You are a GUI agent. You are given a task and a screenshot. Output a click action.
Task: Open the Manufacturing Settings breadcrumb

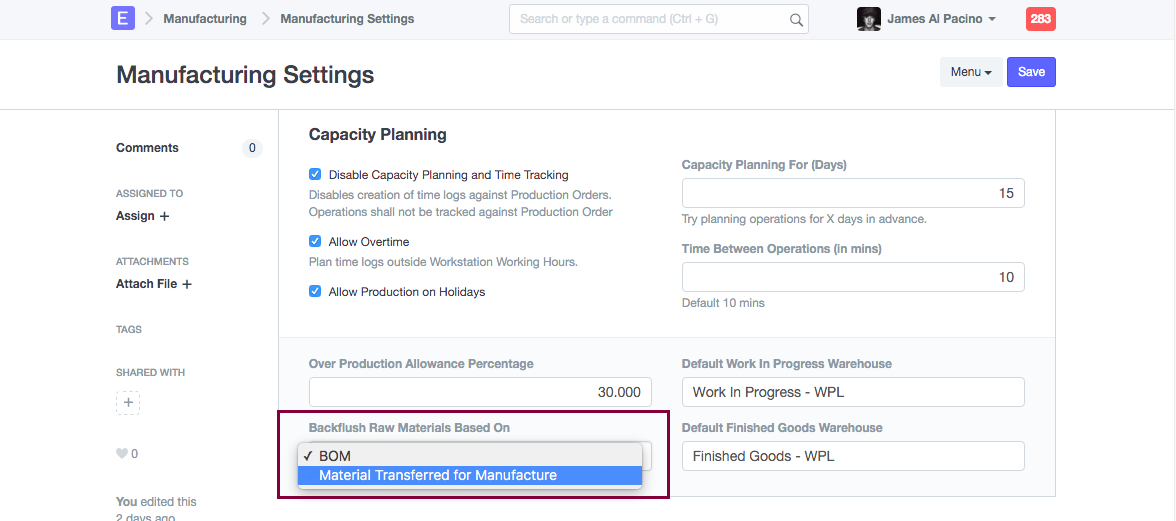347,19
